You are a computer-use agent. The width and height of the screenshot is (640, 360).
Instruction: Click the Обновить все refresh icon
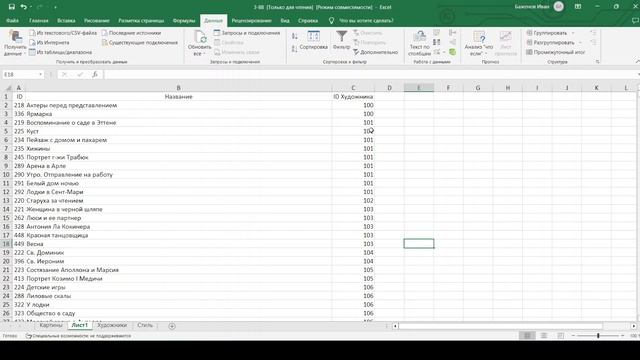[200, 37]
